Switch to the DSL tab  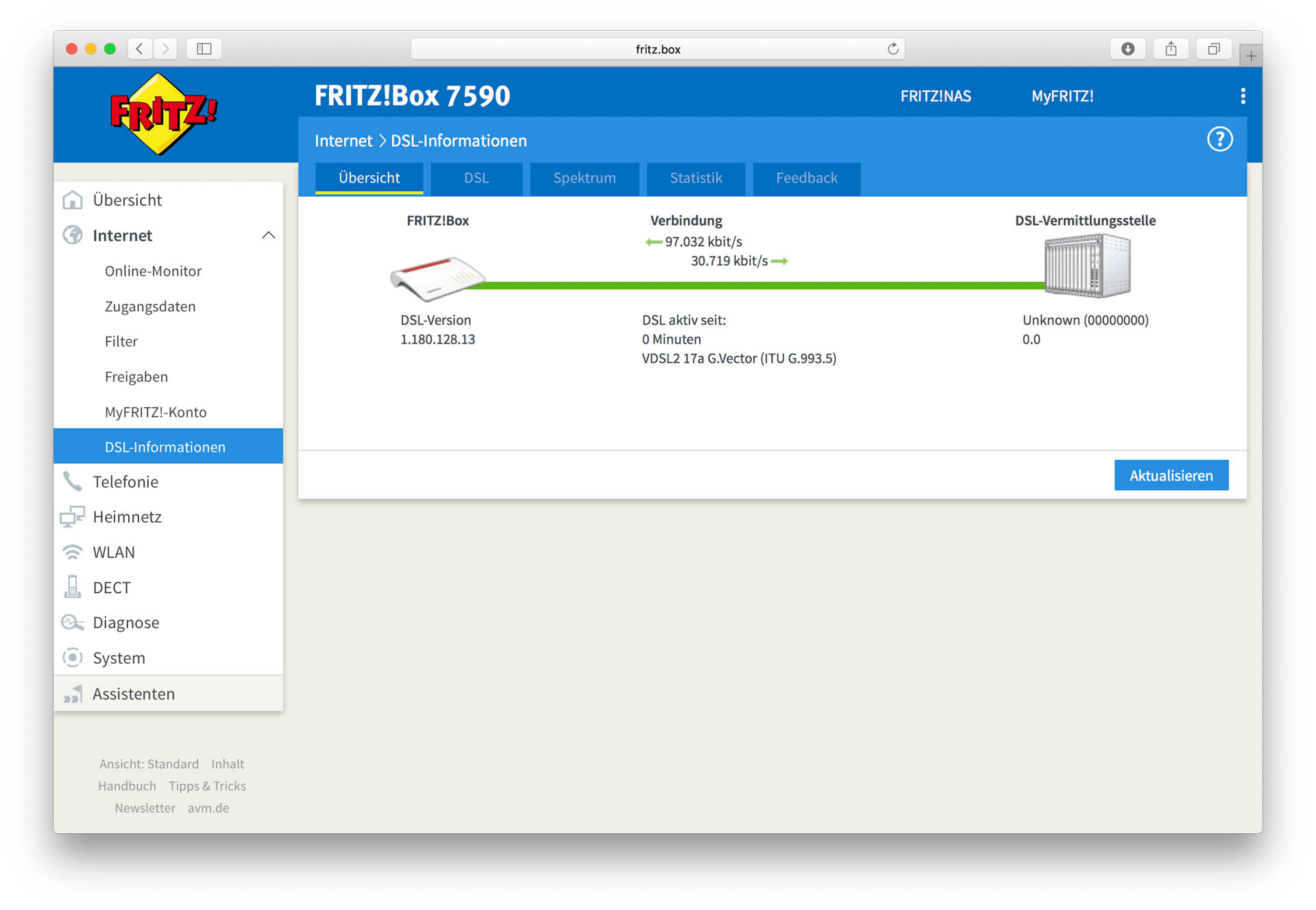point(476,178)
